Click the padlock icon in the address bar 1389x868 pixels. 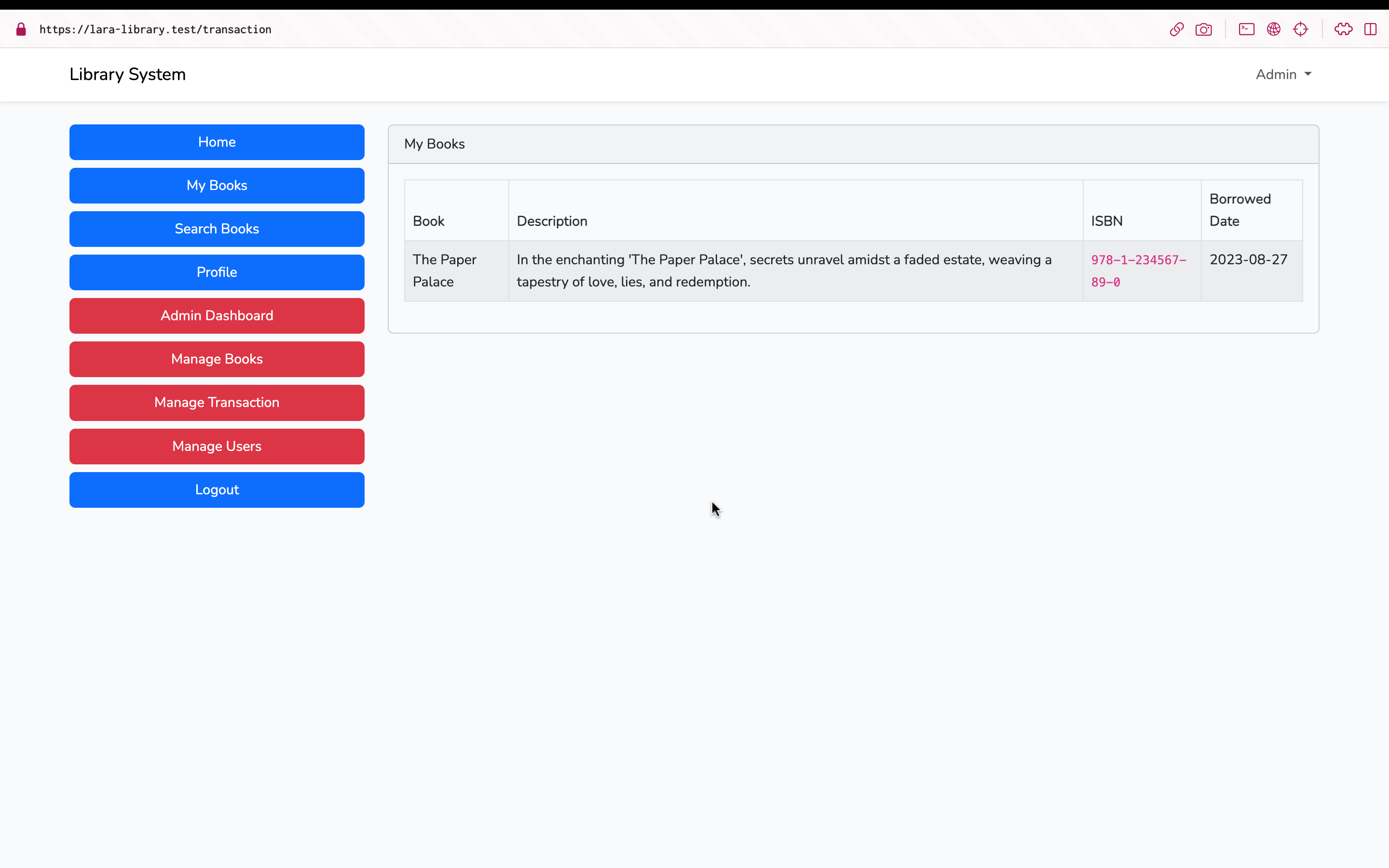click(21, 29)
